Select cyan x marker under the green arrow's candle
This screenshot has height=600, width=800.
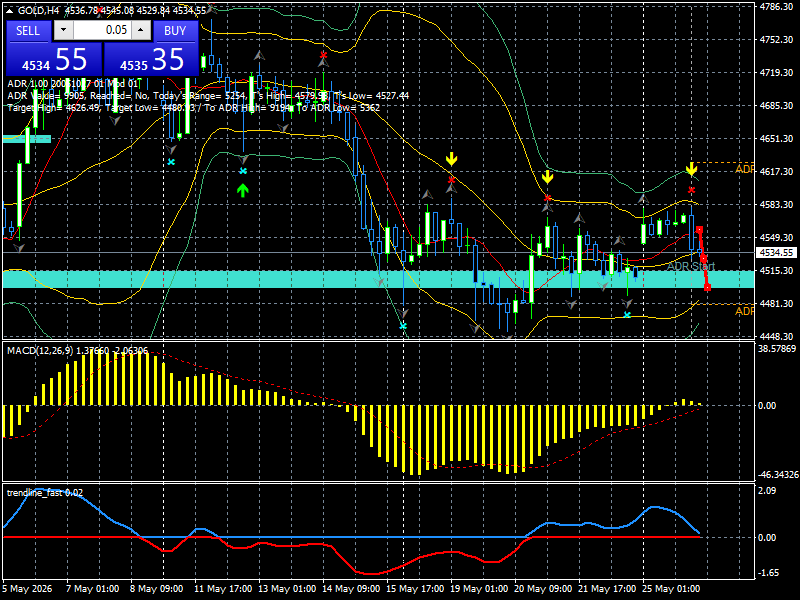coord(243,171)
